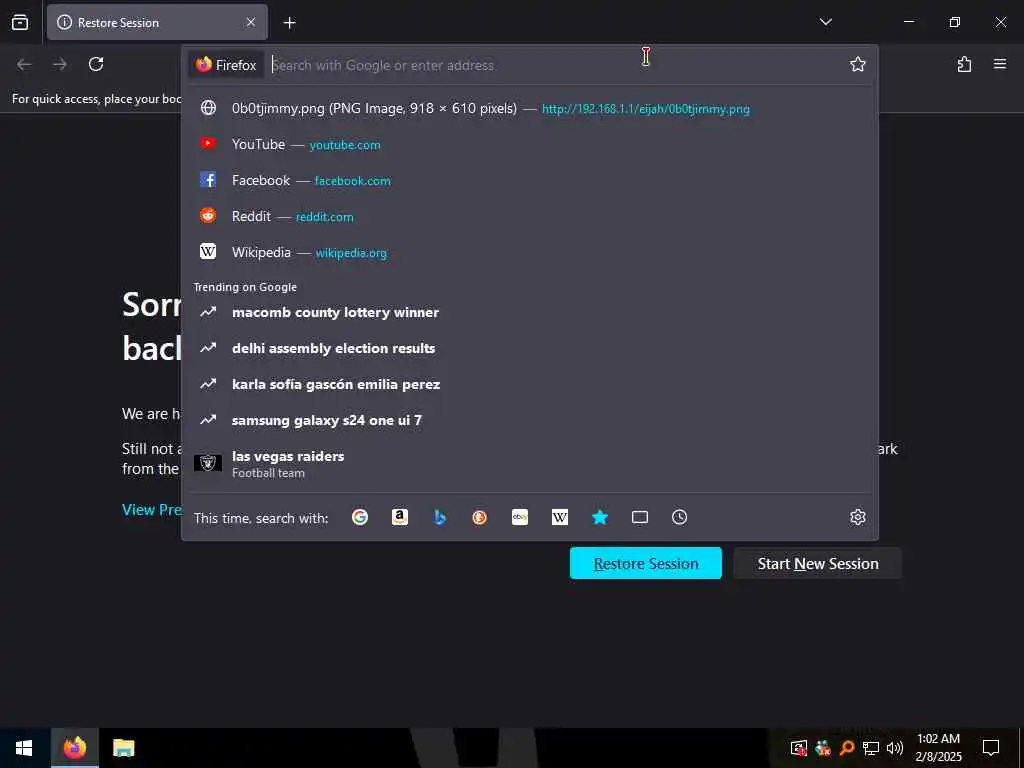Image resolution: width=1024 pixels, height=768 pixels.
Task: Click the Start New Session button
Action: 818,563
